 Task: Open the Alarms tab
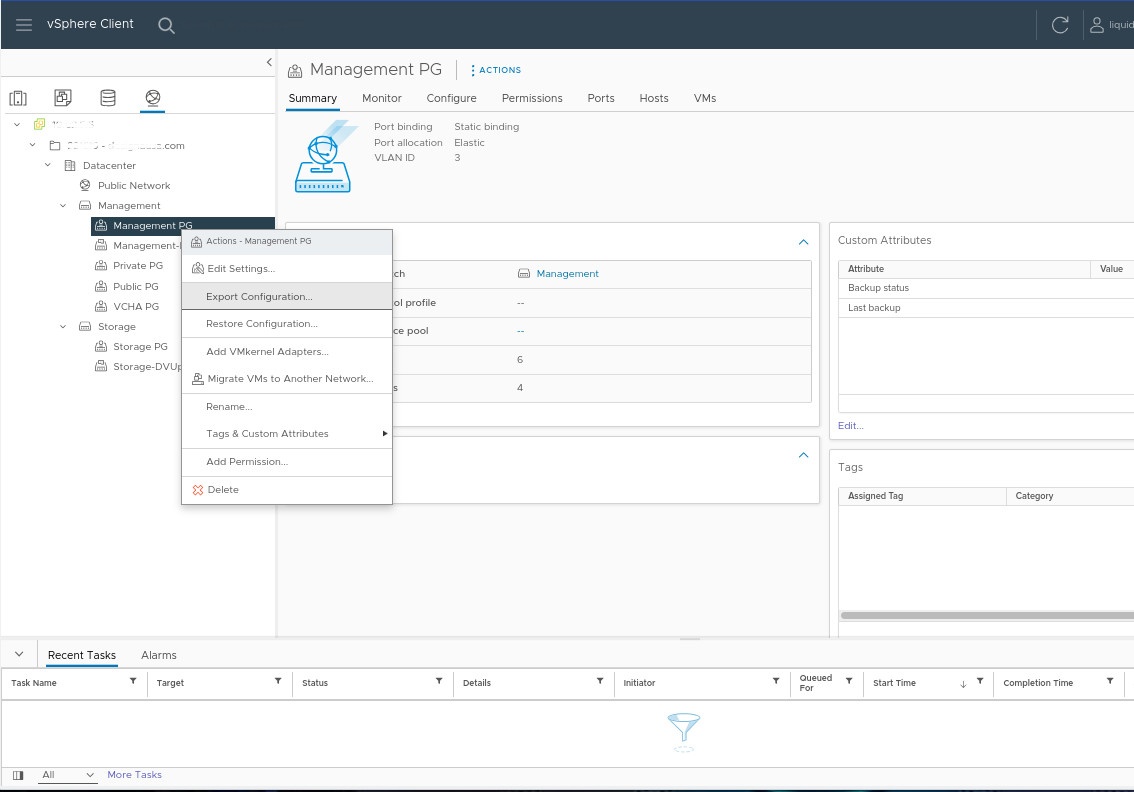pos(158,655)
